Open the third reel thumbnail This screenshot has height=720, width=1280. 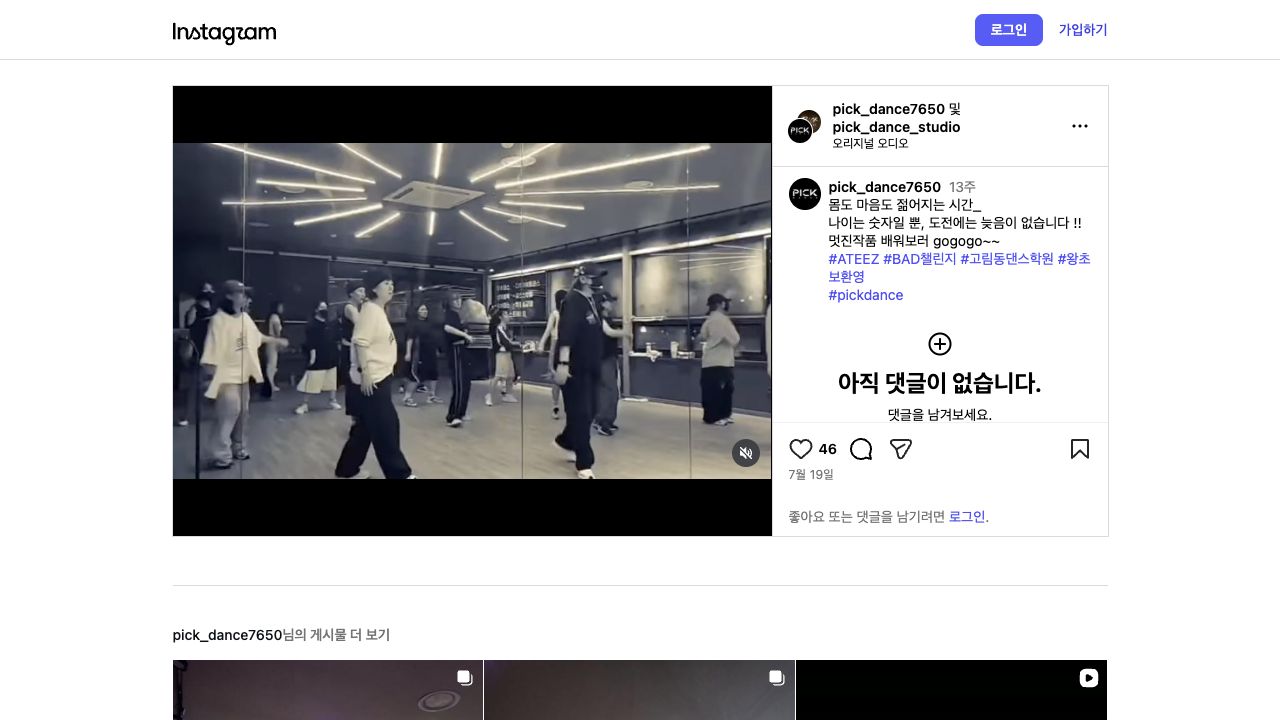click(952, 690)
